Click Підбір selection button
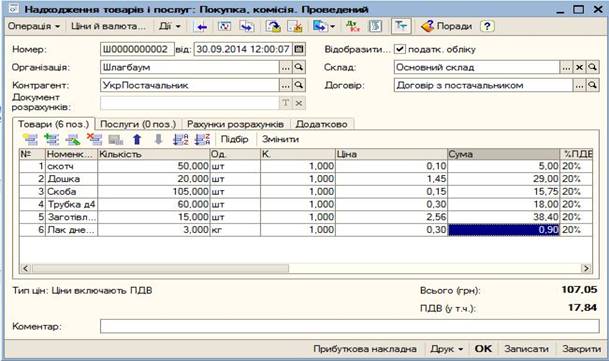The height and width of the screenshot is (361, 609). point(234,139)
